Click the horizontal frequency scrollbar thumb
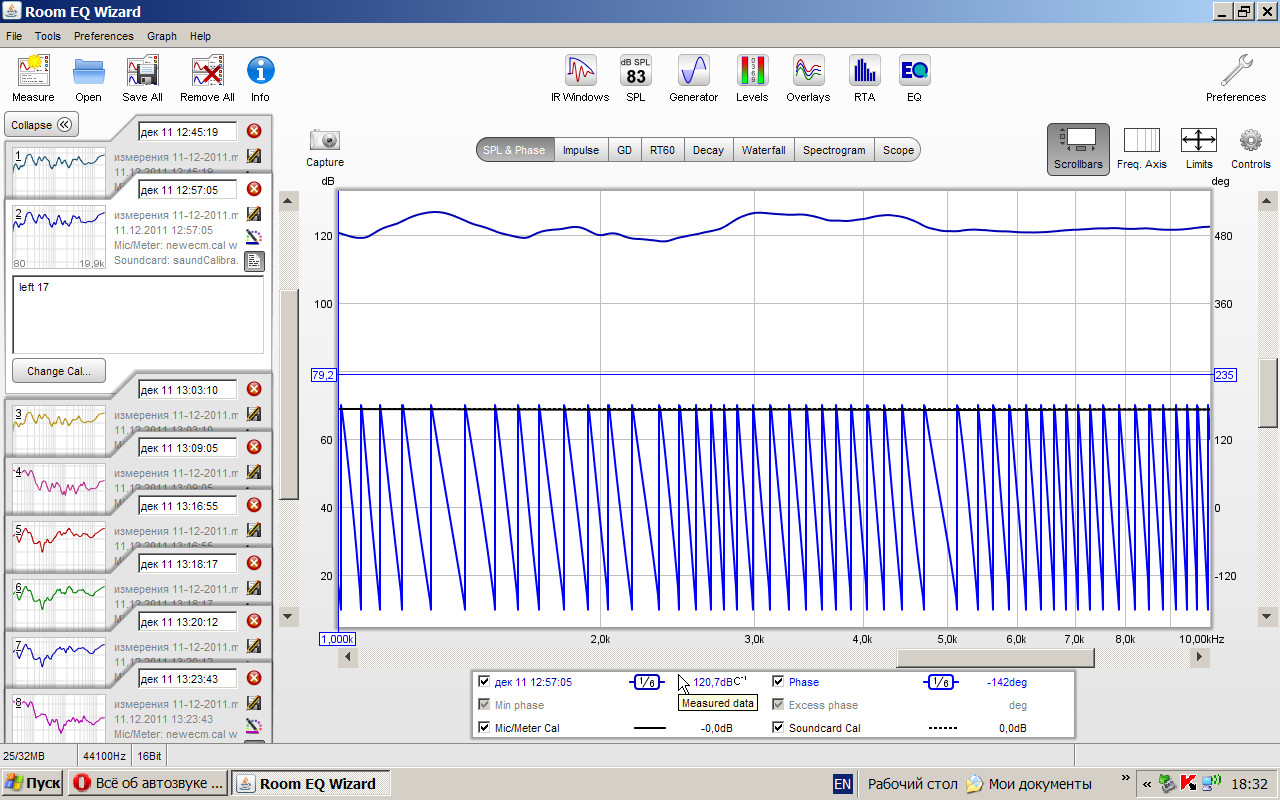 click(995, 657)
